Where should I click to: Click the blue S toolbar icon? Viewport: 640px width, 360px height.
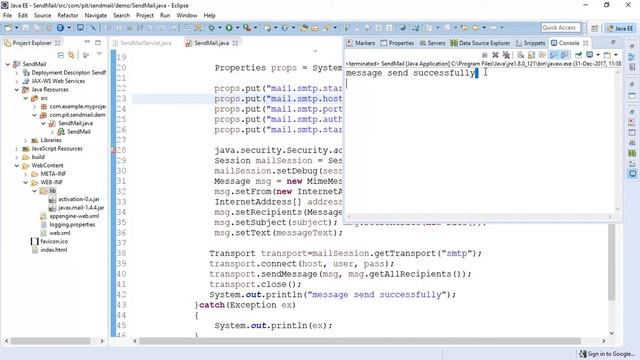click(x=60, y=28)
